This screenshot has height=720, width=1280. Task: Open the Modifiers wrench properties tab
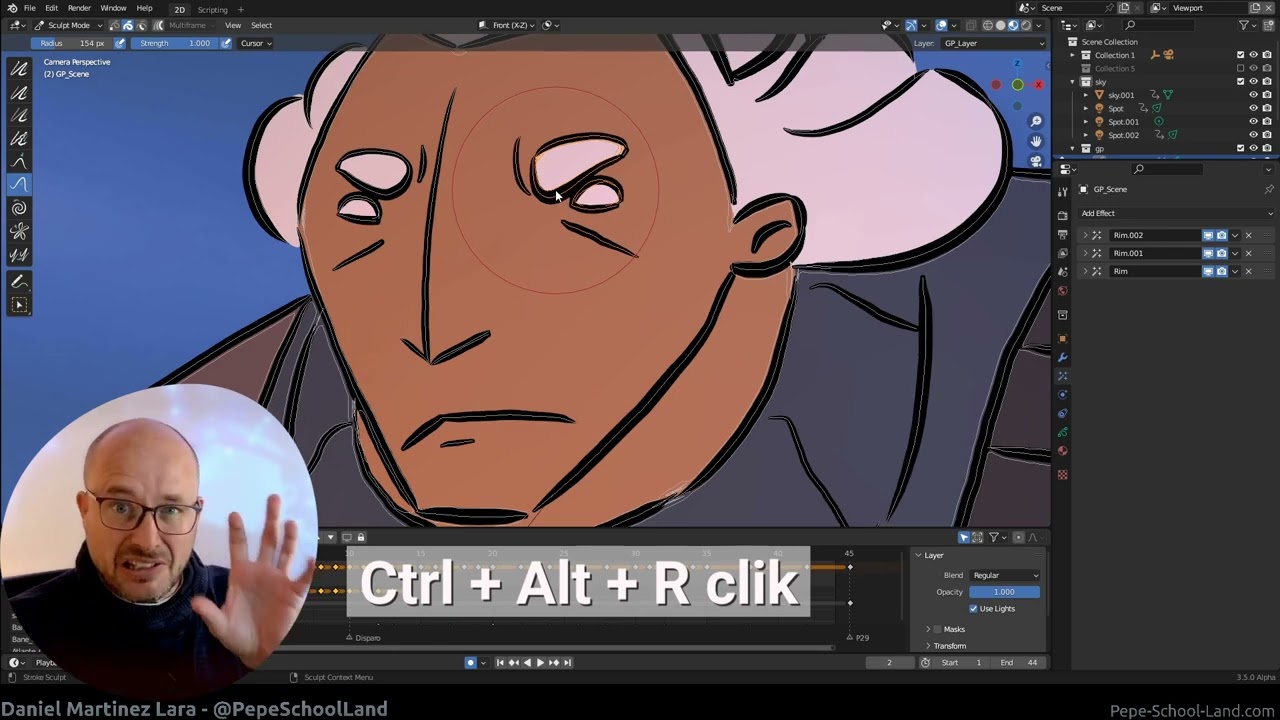pos(1062,357)
